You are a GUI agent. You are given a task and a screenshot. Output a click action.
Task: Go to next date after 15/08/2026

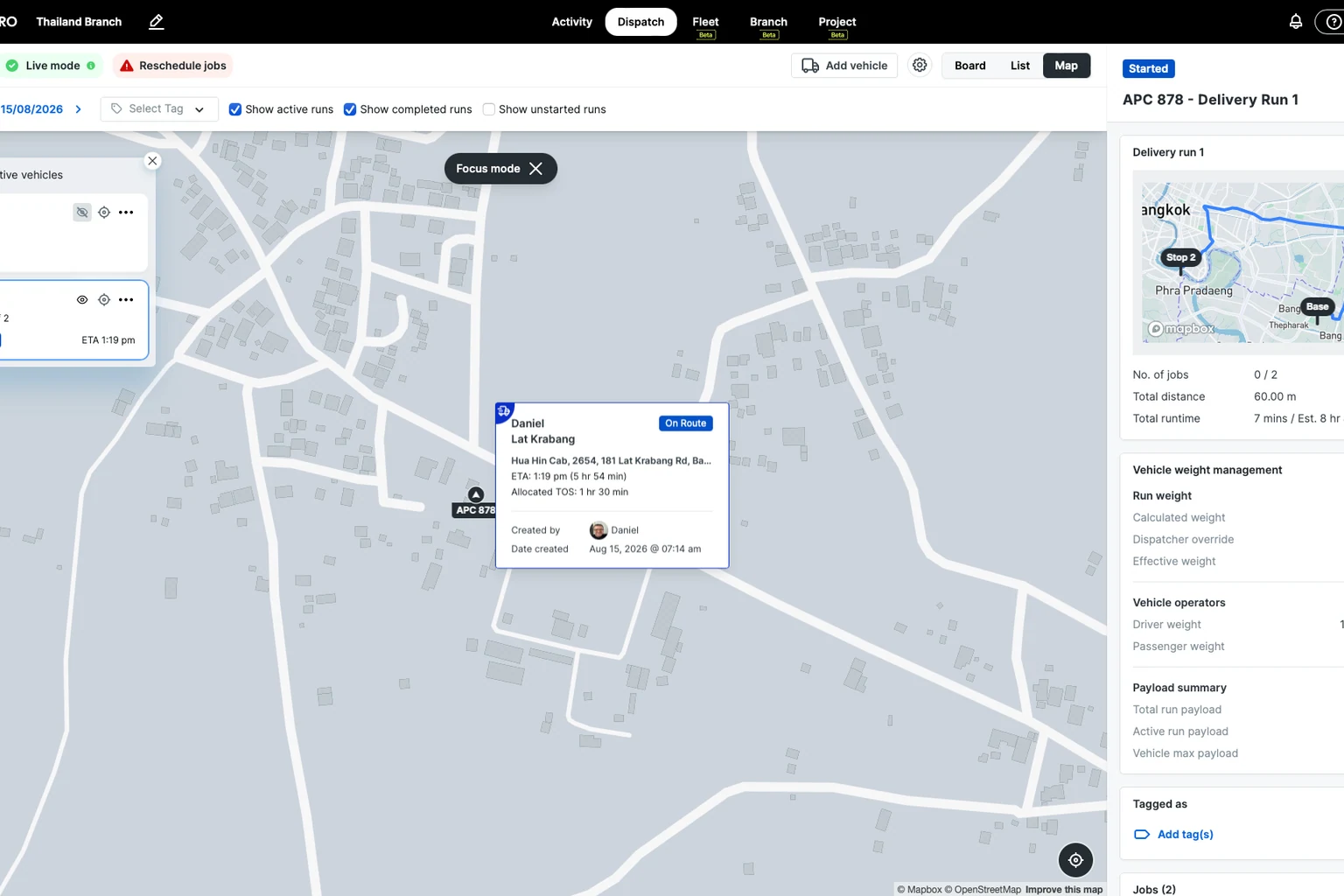[79, 109]
